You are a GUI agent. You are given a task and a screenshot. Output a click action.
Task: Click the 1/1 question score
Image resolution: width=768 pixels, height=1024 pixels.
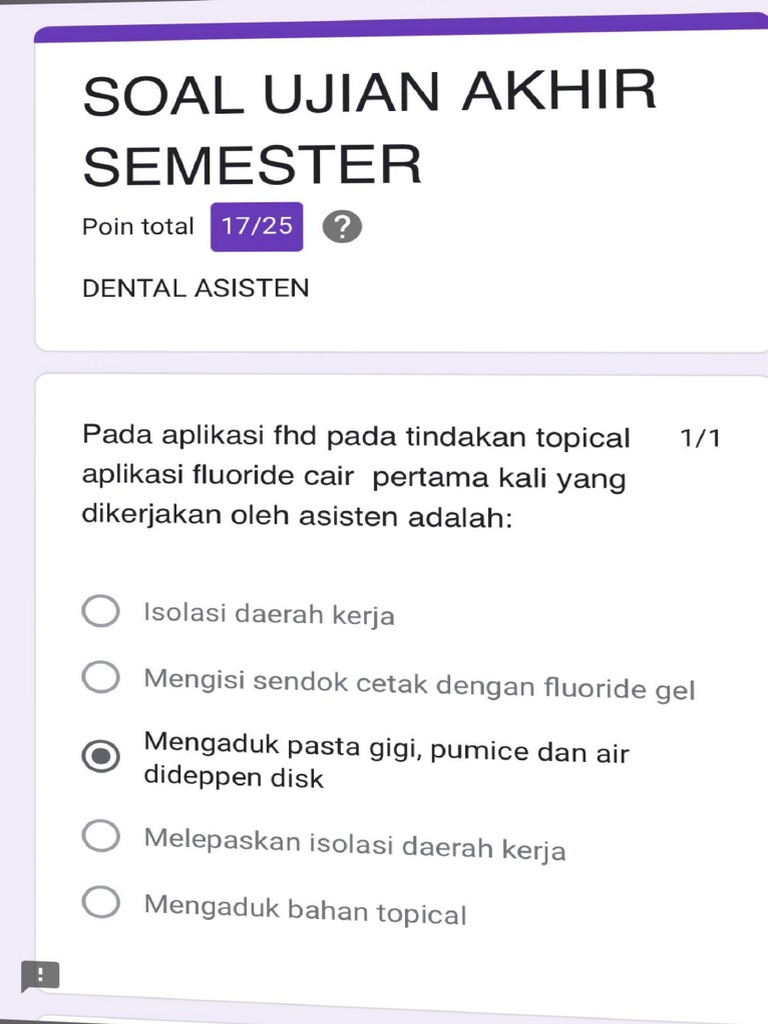699,438
